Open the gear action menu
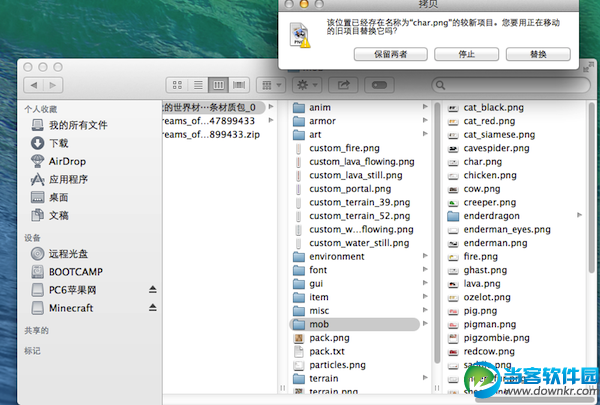The image size is (600, 405). (x=307, y=85)
